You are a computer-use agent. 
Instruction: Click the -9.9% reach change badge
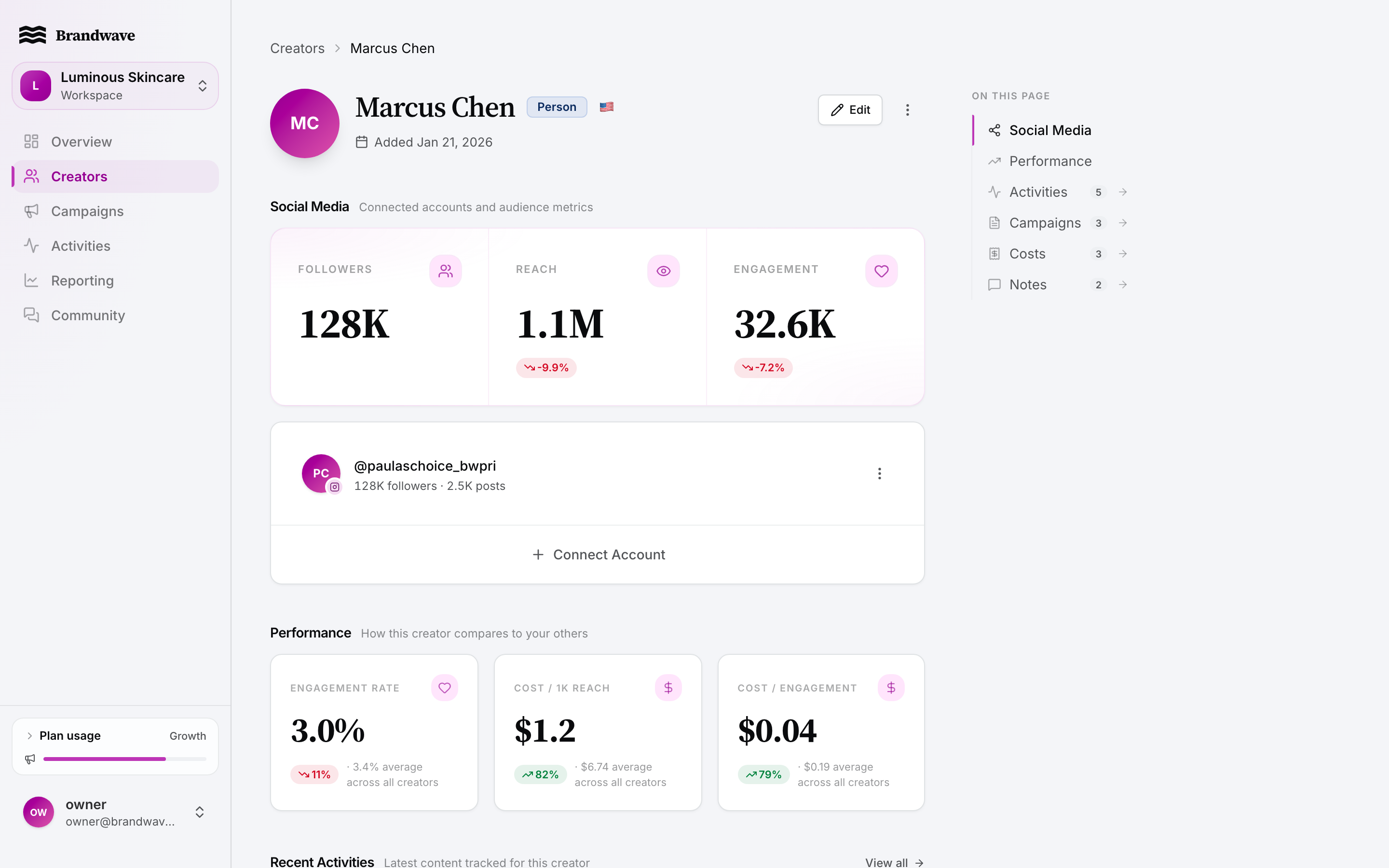coord(546,368)
